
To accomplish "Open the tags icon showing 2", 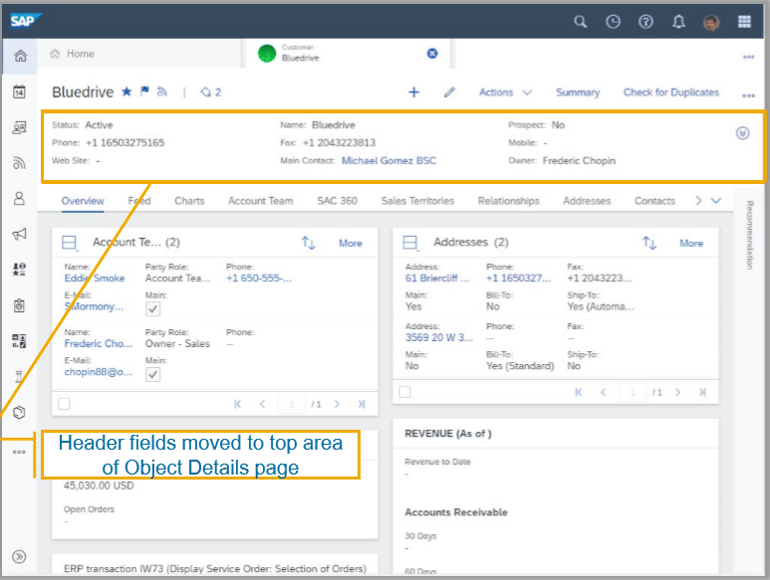I will point(211,92).
